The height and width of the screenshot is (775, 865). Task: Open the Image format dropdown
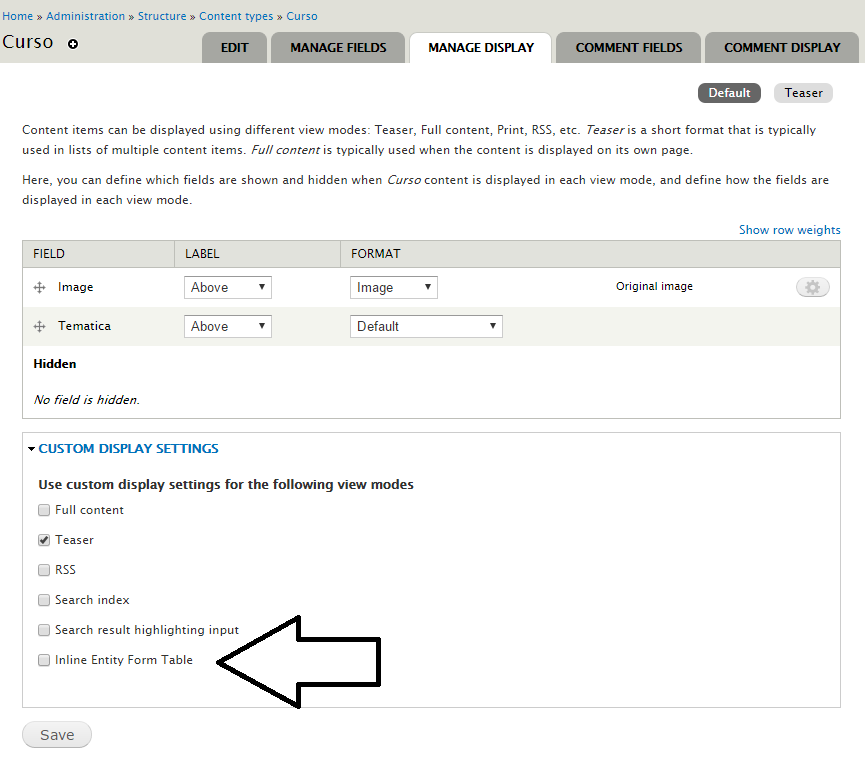click(394, 287)
